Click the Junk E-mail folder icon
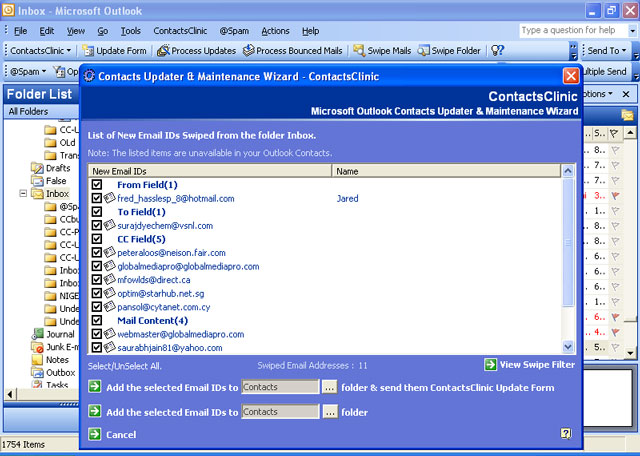This screenshot has width=640, height=456. point(38,347)
